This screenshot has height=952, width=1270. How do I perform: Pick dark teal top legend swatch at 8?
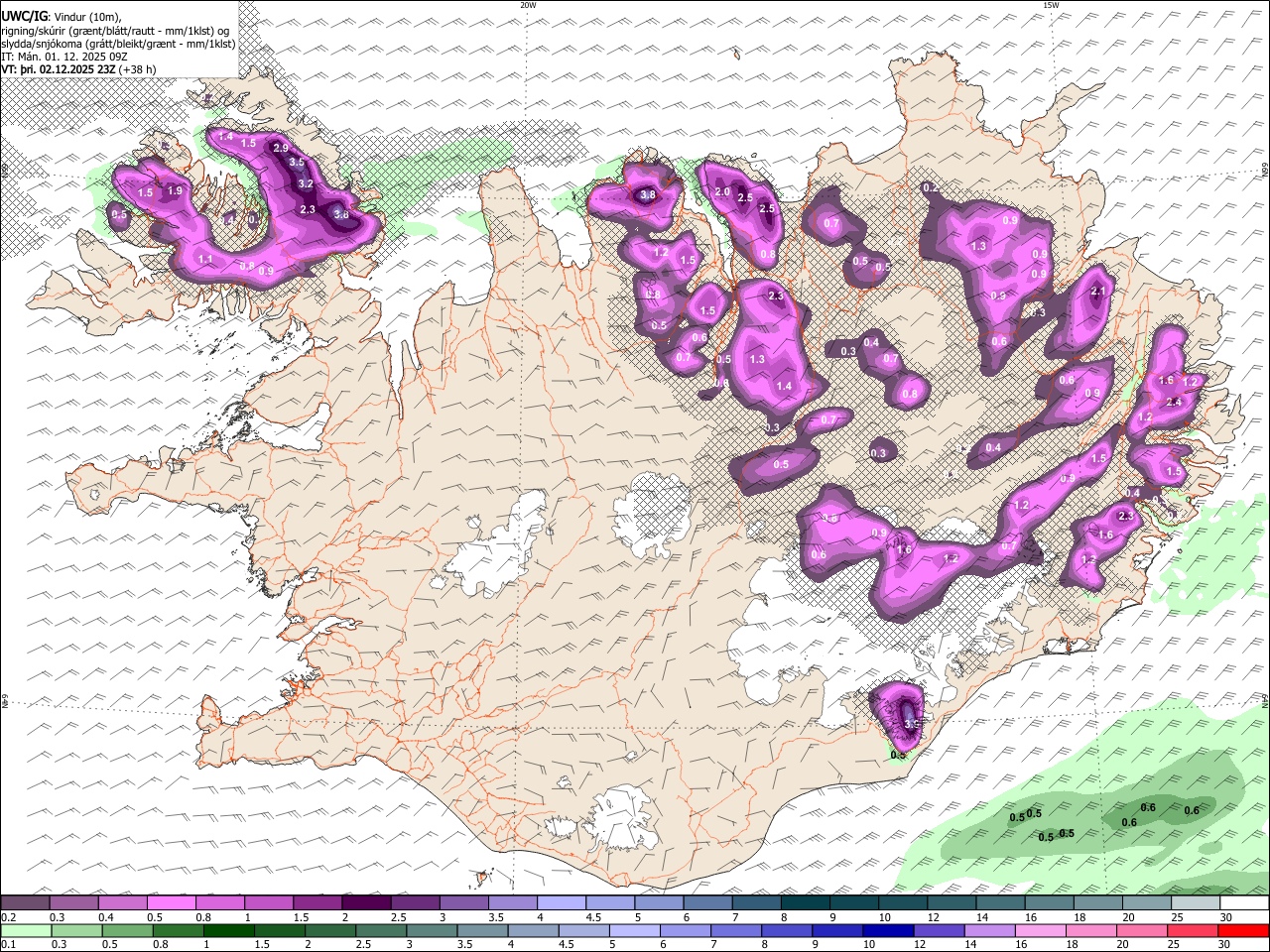click(x=806, y=902)
